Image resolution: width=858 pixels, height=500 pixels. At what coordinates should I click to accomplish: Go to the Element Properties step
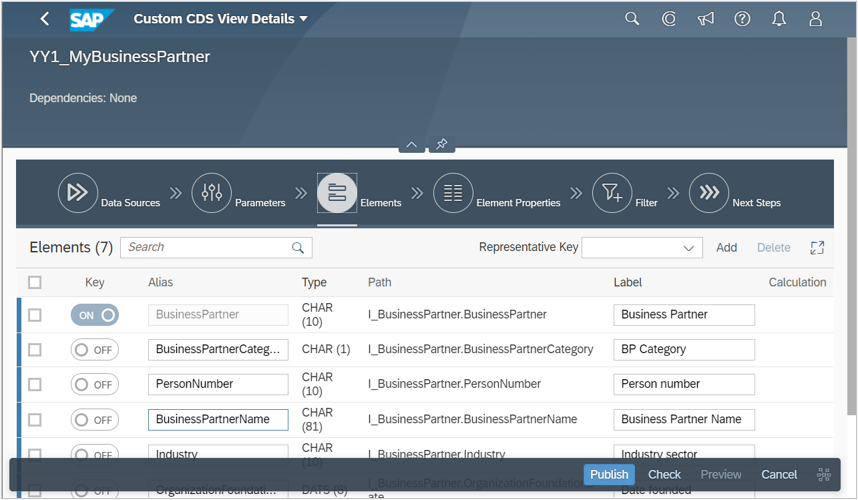click(x=453, y=193)
